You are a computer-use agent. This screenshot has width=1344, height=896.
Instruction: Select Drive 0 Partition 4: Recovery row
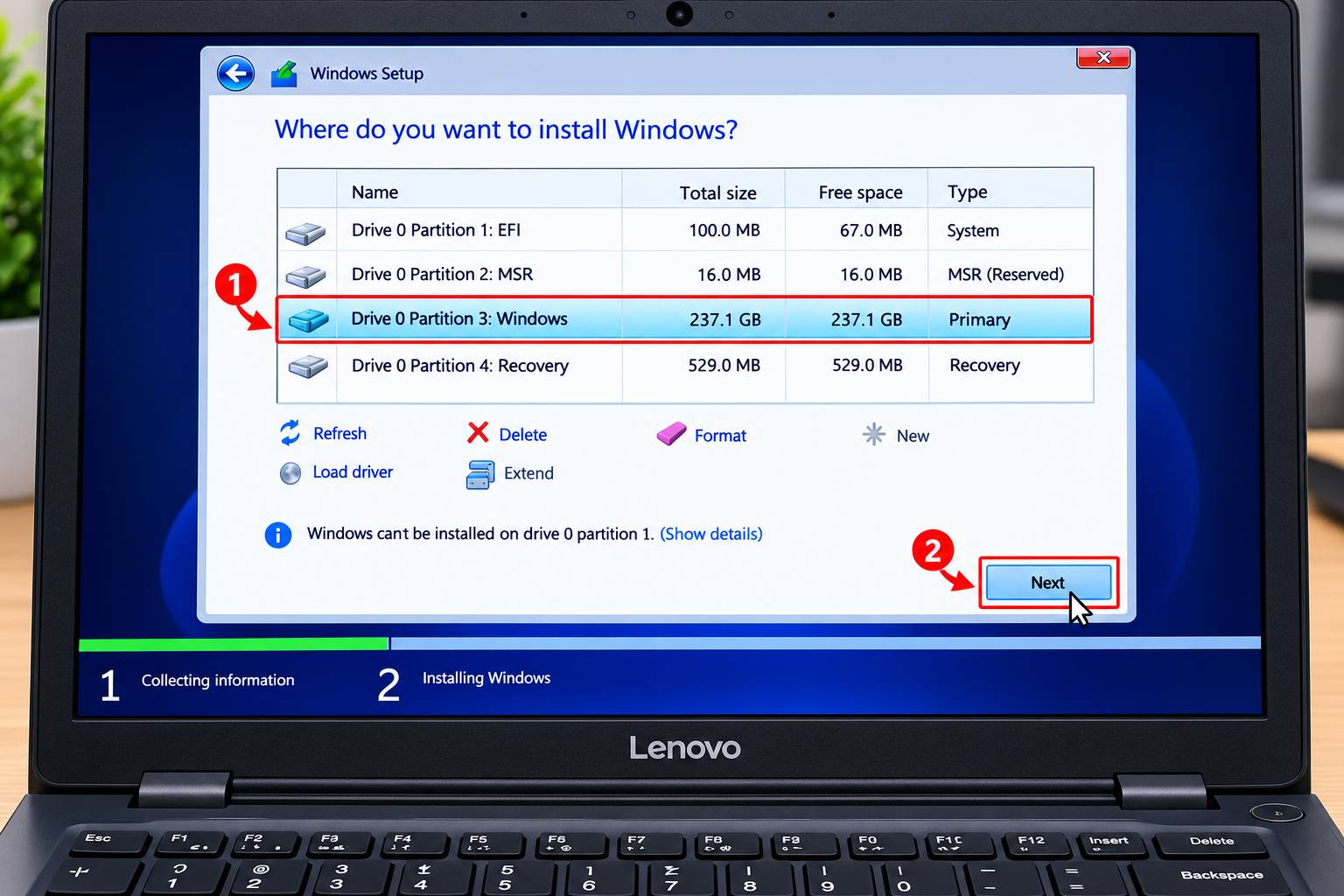click(x=685, y=365)
